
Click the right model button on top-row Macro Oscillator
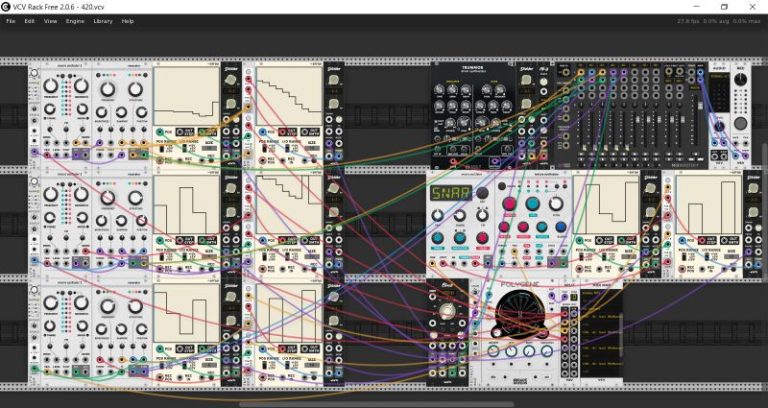coord(72,76)
